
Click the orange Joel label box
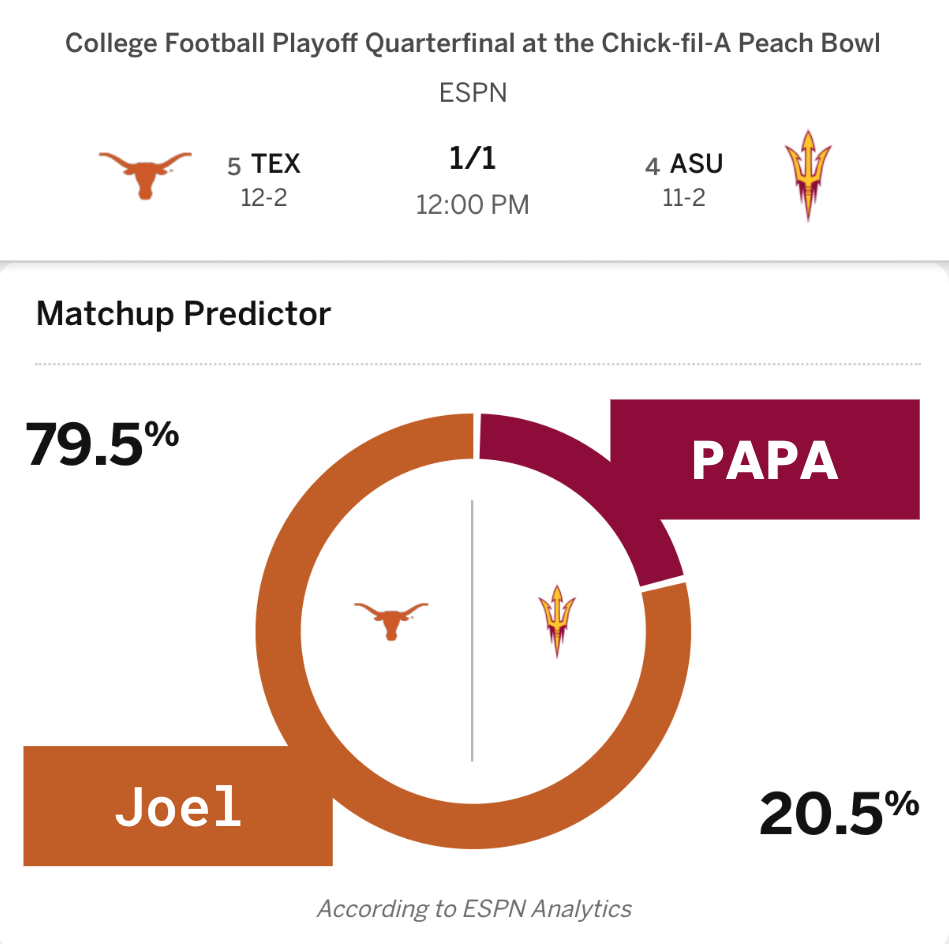(x=178, y=806)
